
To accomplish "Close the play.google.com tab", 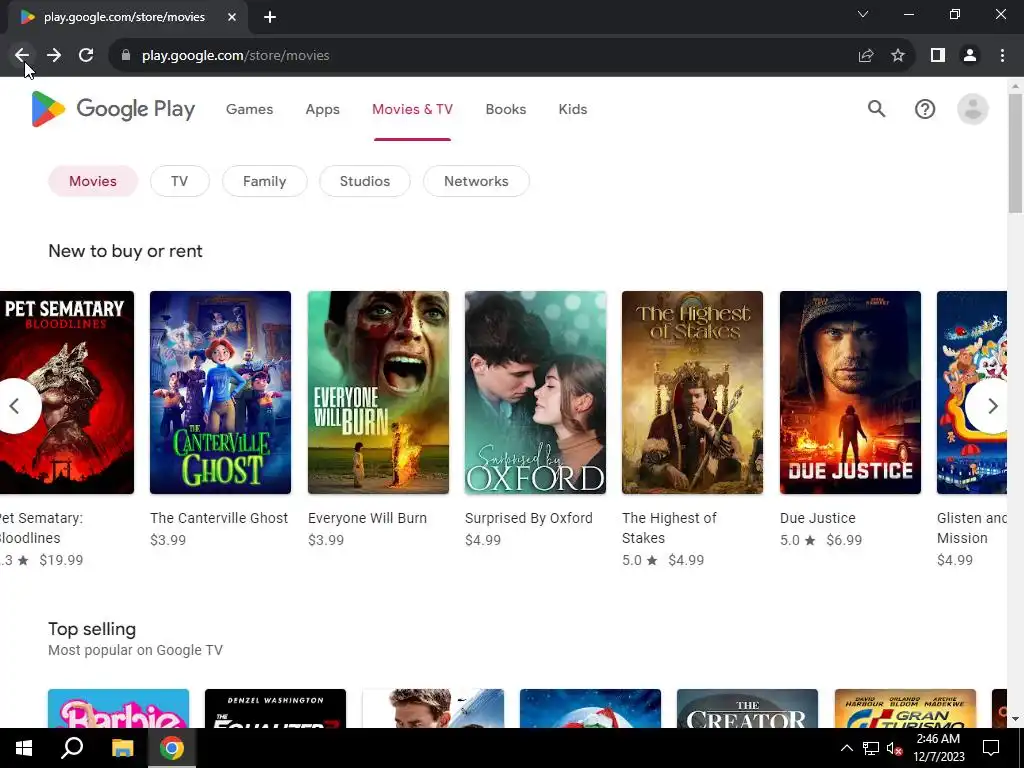I will 232,17.
